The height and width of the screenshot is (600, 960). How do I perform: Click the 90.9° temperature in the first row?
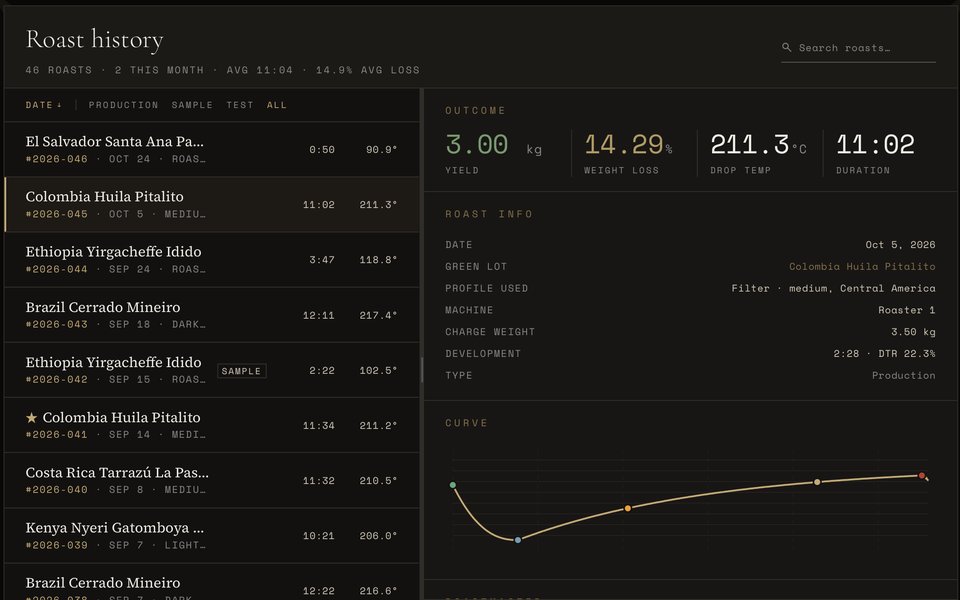coord(381,149)
